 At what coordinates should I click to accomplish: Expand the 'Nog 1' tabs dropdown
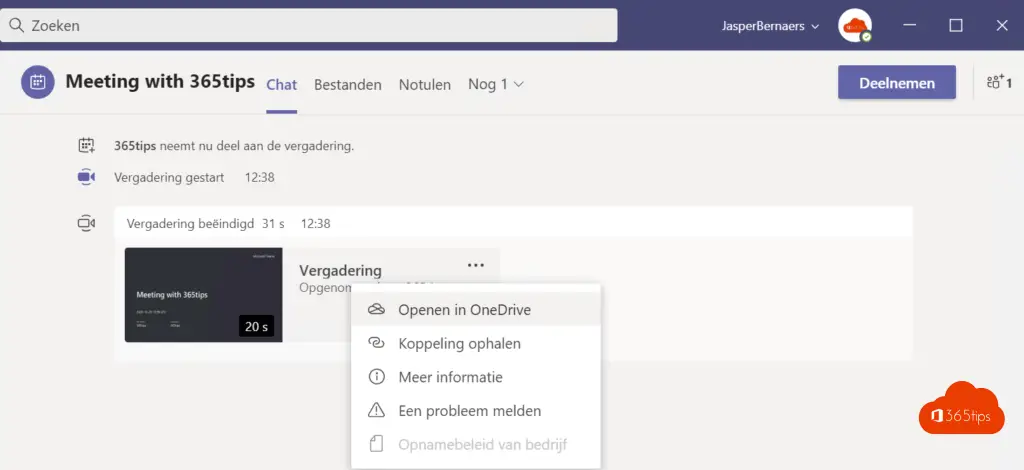496,84
